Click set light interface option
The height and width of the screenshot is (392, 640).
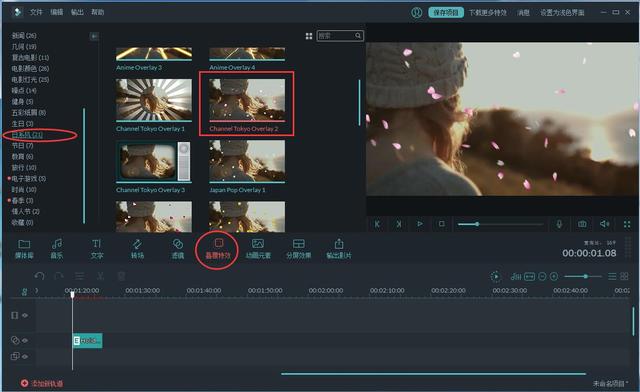click(x=562, y=13)
